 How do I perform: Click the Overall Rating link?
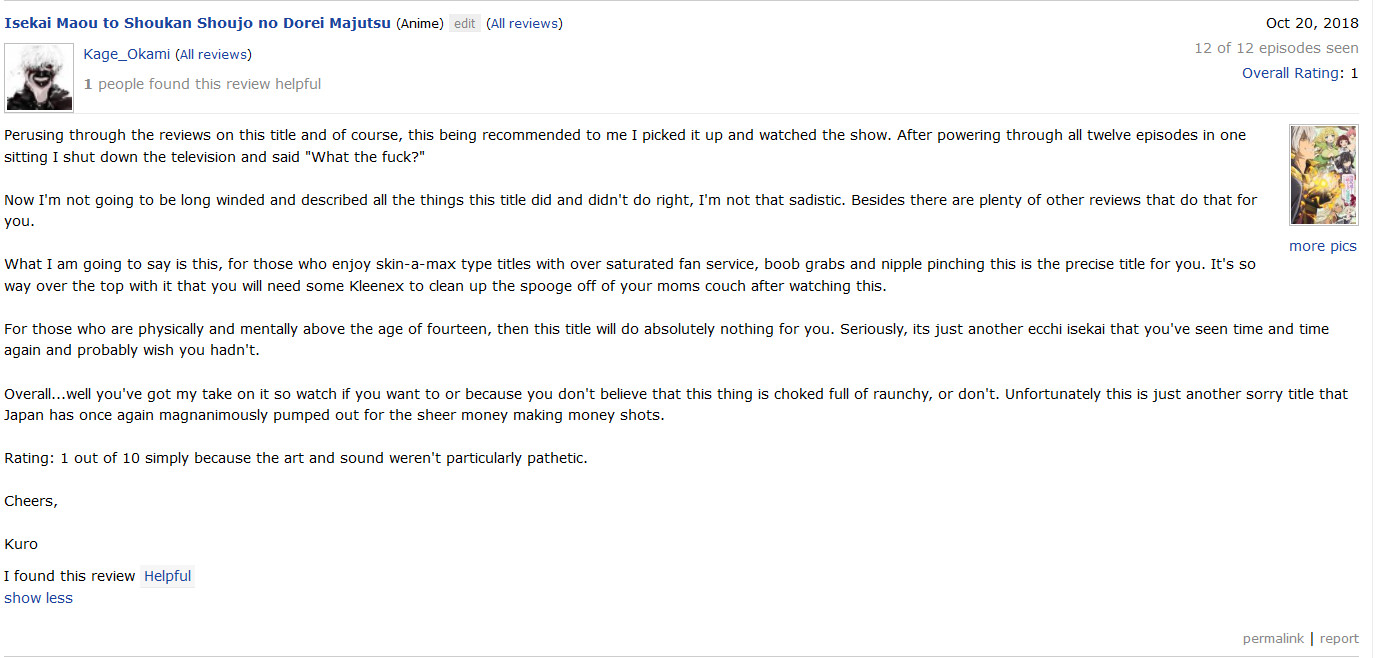click(1290, 73)
